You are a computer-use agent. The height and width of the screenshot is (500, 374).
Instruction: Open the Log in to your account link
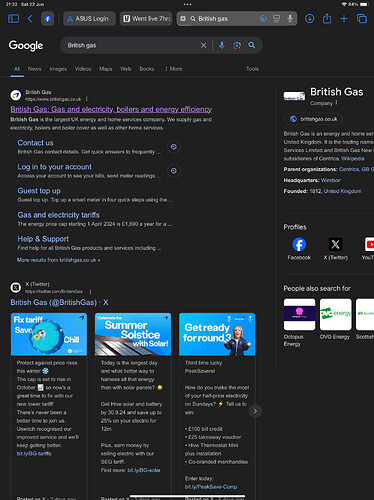coord(54,167)
